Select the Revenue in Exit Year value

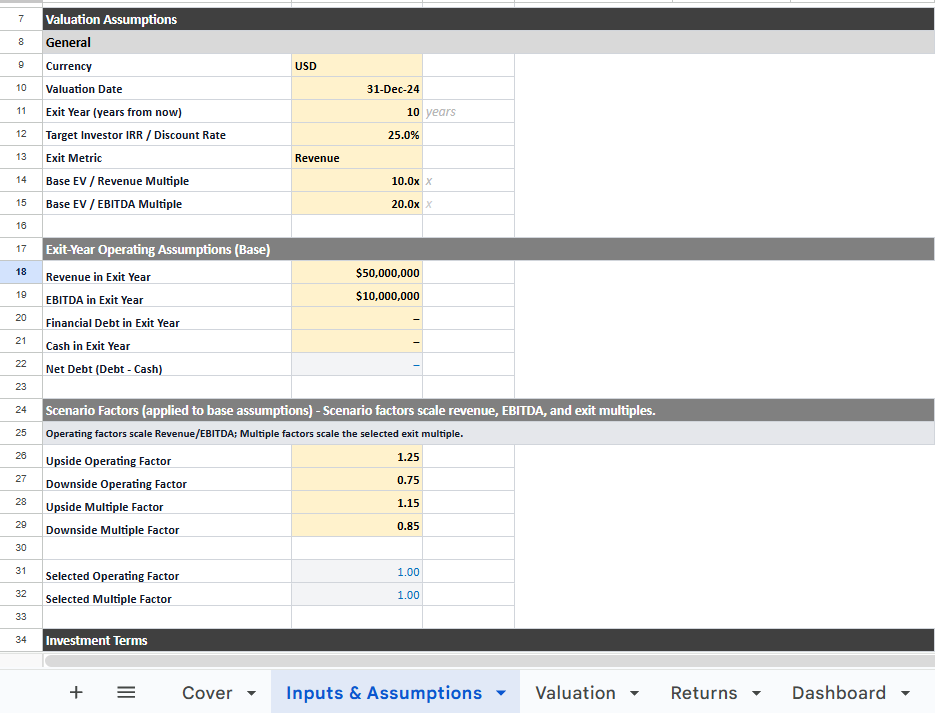pos(356,272)
